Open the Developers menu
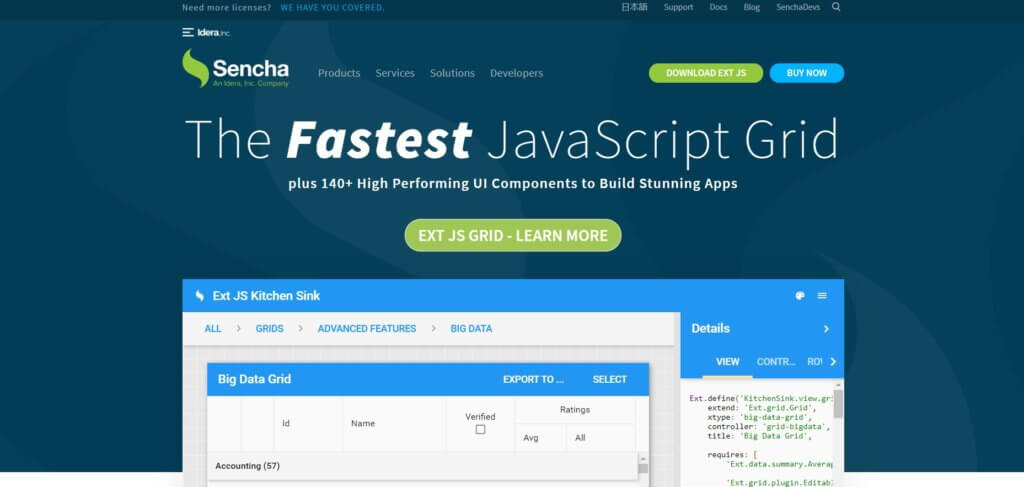 tap(516, 73)
